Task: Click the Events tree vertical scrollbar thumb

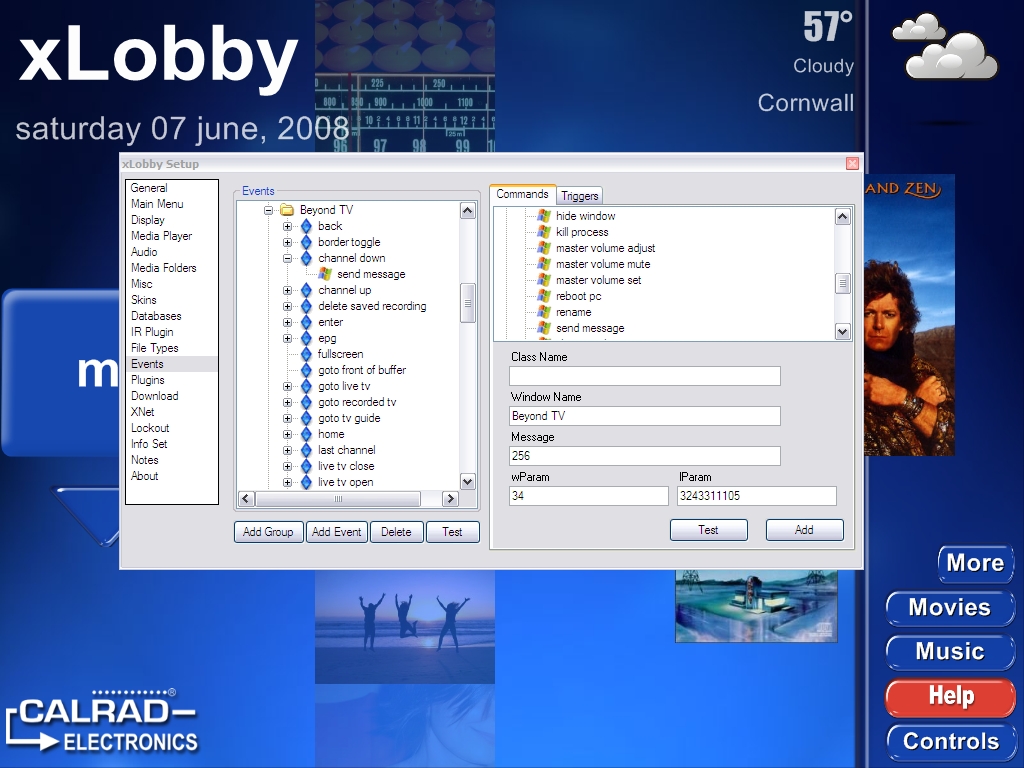Action: click(468, 303)
